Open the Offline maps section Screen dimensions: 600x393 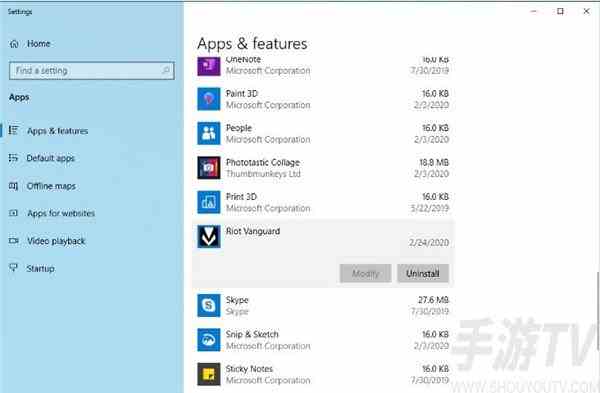coord(42,186)
